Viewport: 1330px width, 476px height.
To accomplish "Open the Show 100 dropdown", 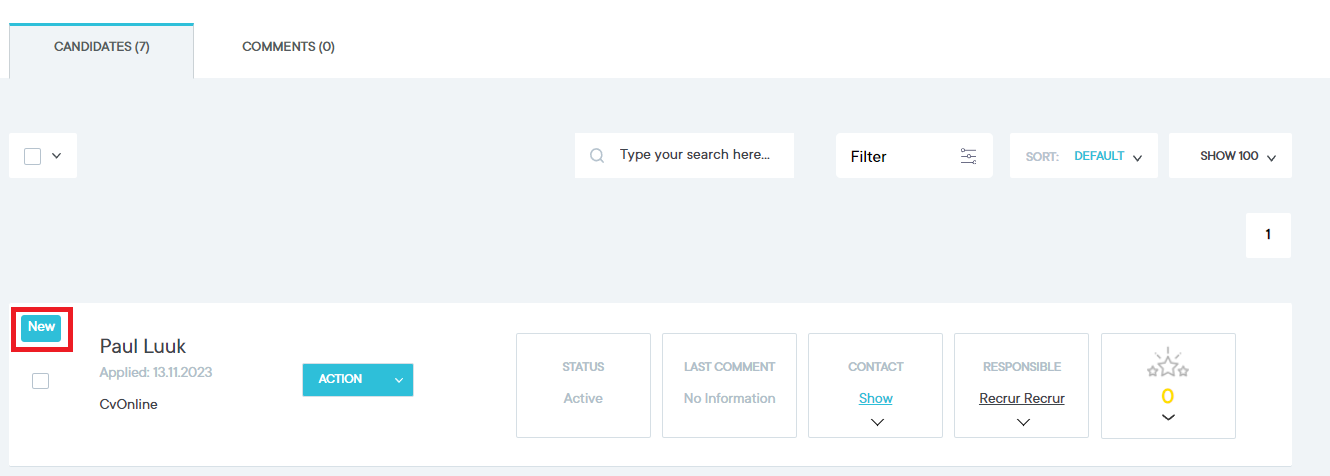I will coord(1238,156).
